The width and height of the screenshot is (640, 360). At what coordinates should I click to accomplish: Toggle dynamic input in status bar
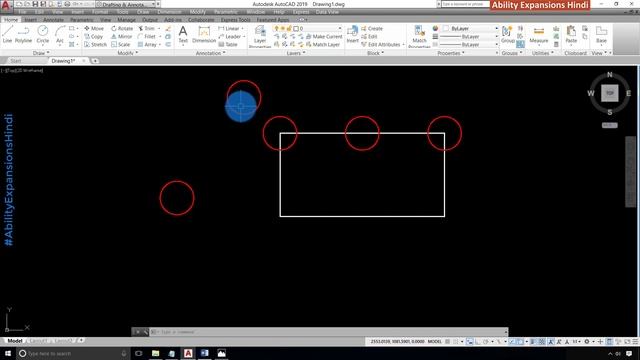(470, 342)
